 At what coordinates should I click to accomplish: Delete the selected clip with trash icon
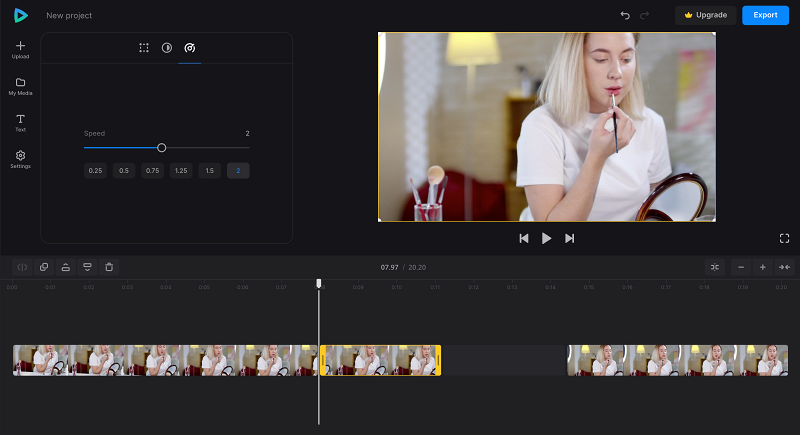109,267
